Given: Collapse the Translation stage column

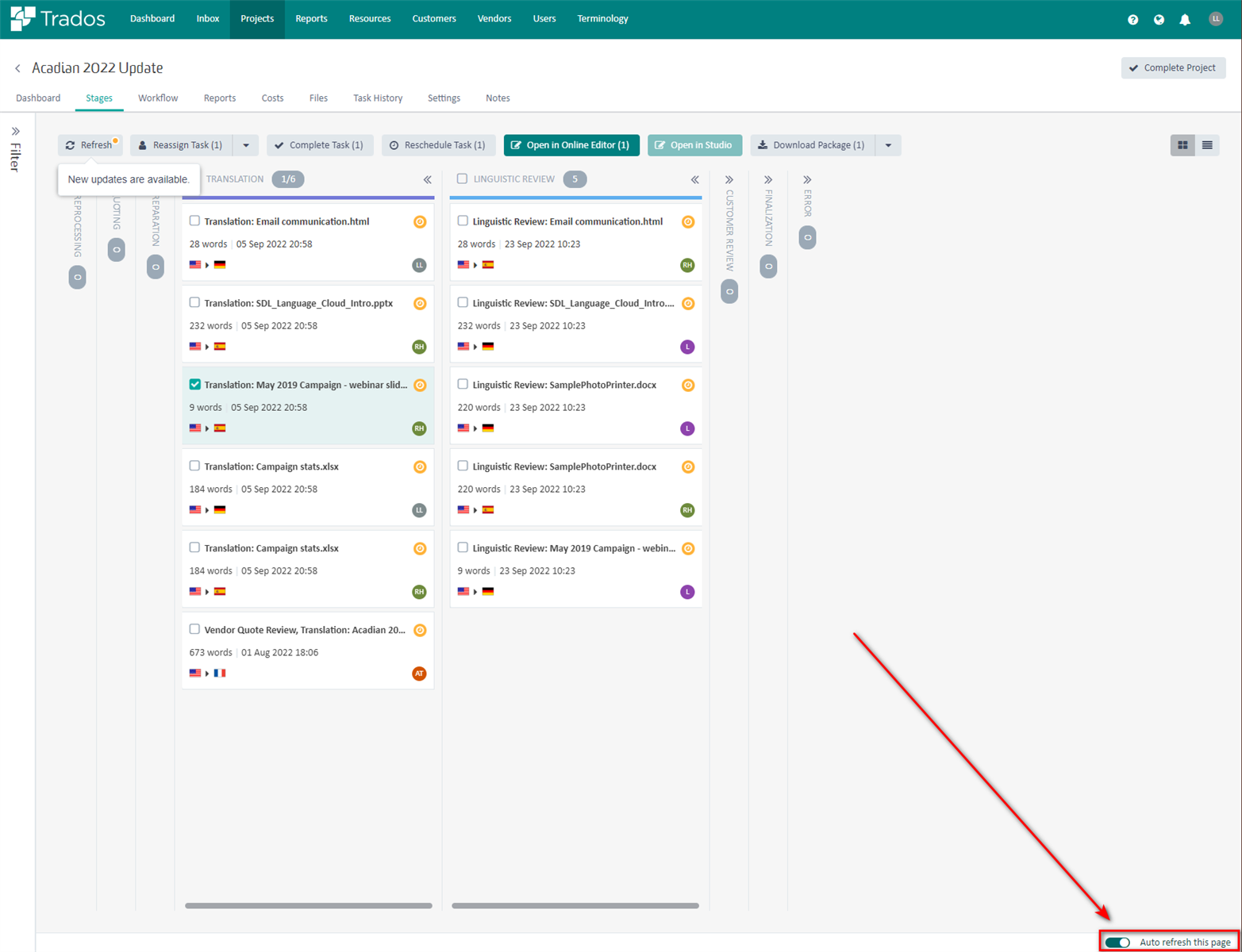Looking at the screenshot, I should tap(427, 180).
